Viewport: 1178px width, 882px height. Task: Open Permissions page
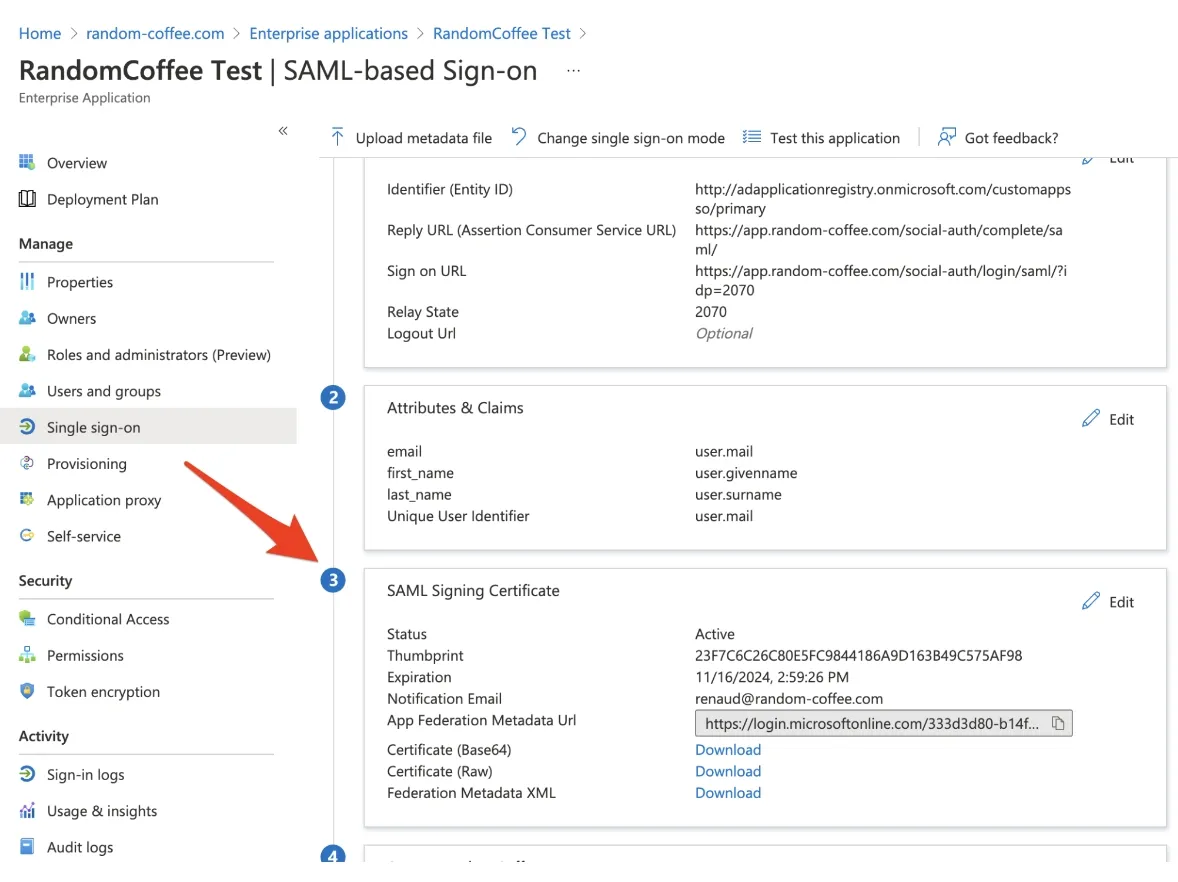click(85, 656)
